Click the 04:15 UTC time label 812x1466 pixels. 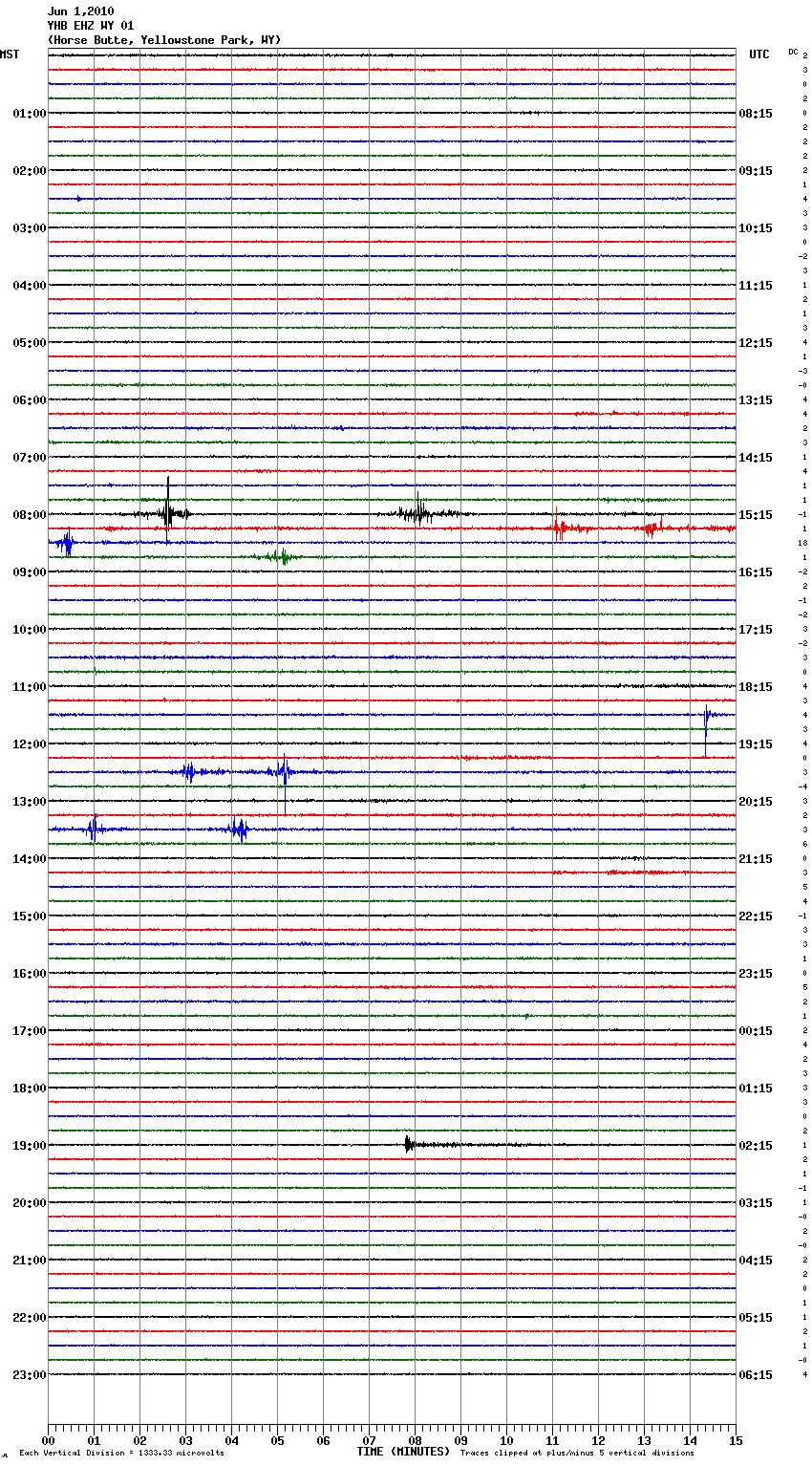point(756,1261)
